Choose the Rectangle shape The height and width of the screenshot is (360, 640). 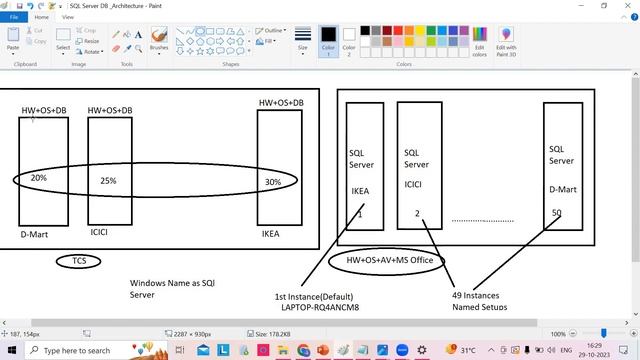210,31
